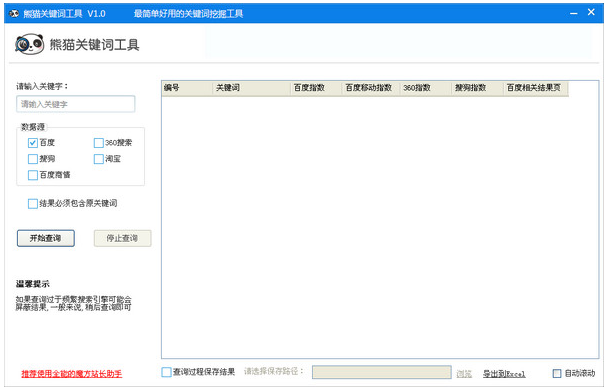Screen dimensions: 608x392
Task: Check the 搜狗 data source box
Action: [33, 159]
